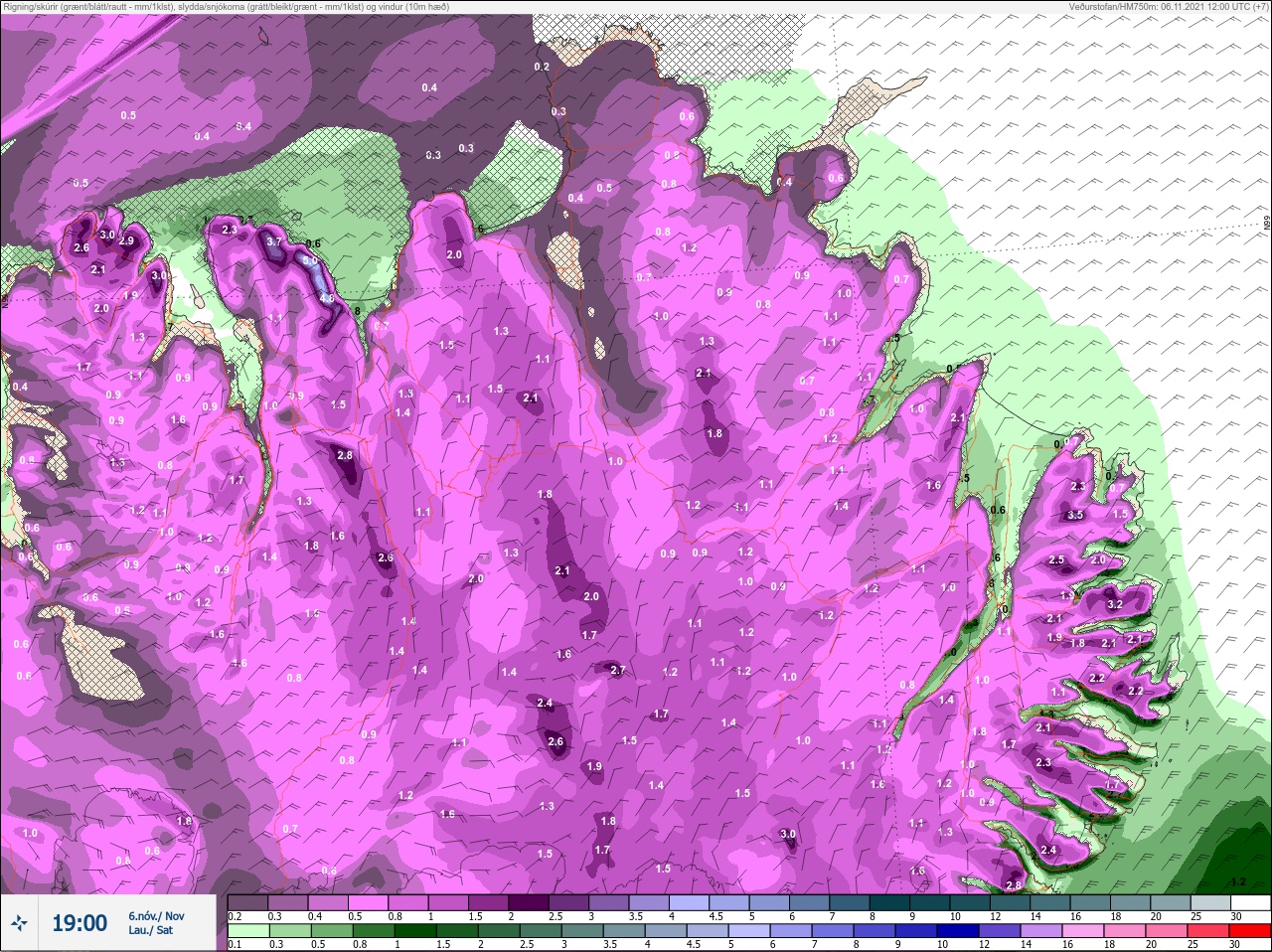Click the compass star icon beside 19:00
Viewport: 1272px width, 952px height.
18,925
